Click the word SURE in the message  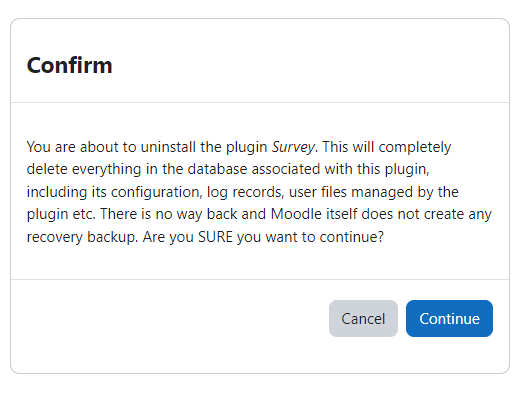point(215,237)
